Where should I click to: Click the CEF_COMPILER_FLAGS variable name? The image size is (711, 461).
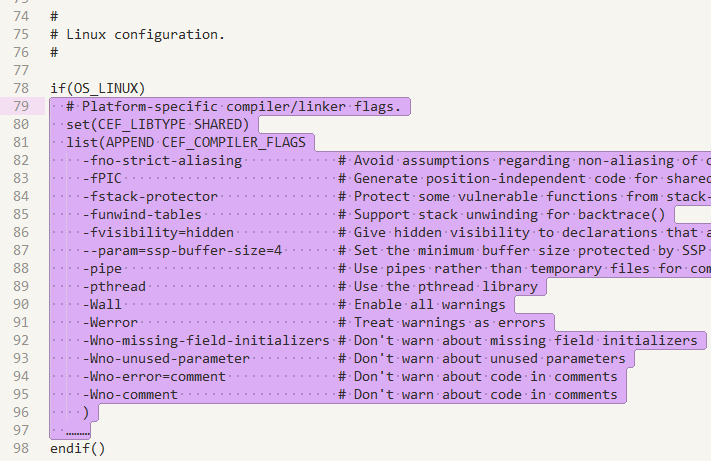(x=242, y=142)
